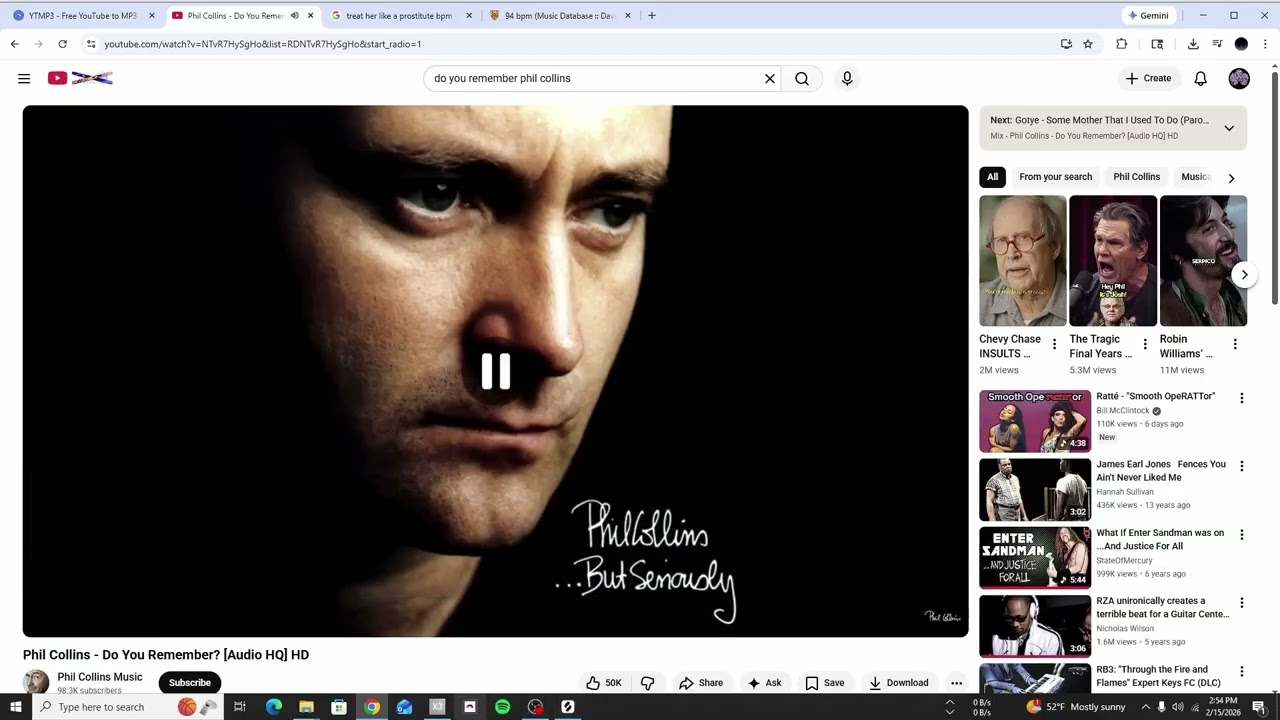Open options for Enter Sandman video

(x=1242, y=535)
